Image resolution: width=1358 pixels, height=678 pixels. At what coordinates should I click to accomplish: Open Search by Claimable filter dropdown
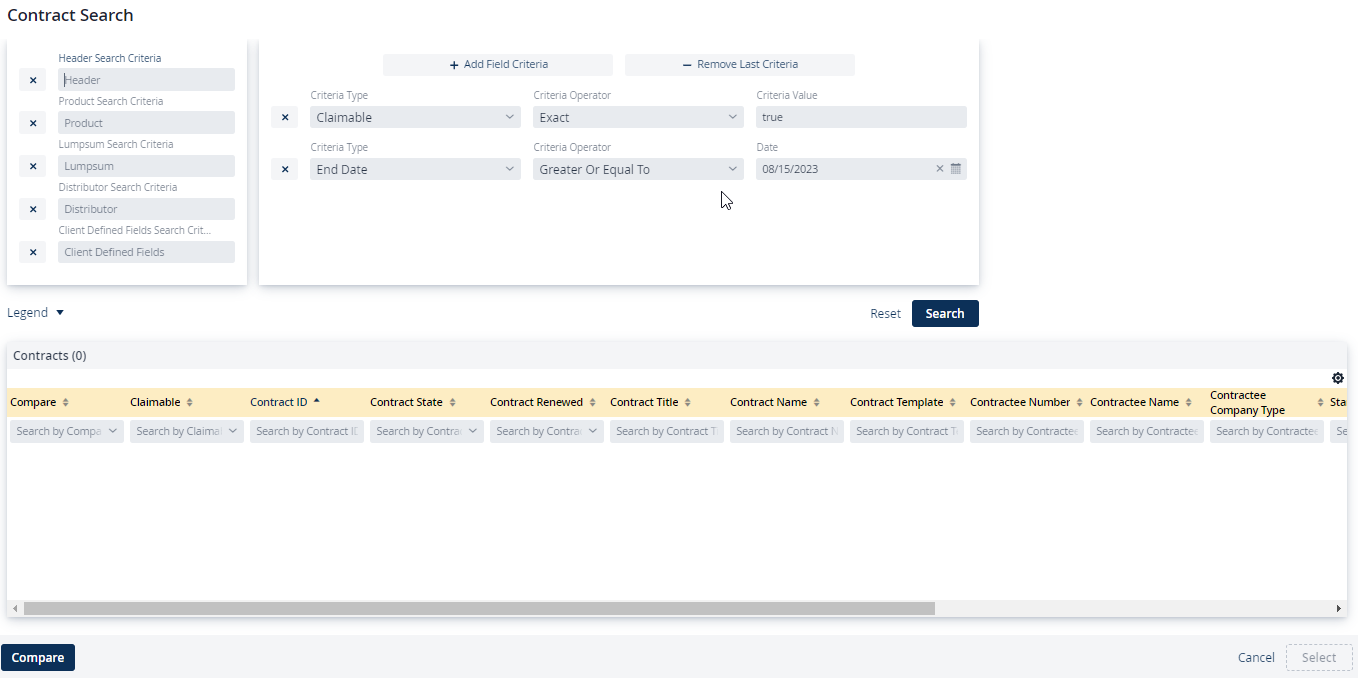pos(186,431)
